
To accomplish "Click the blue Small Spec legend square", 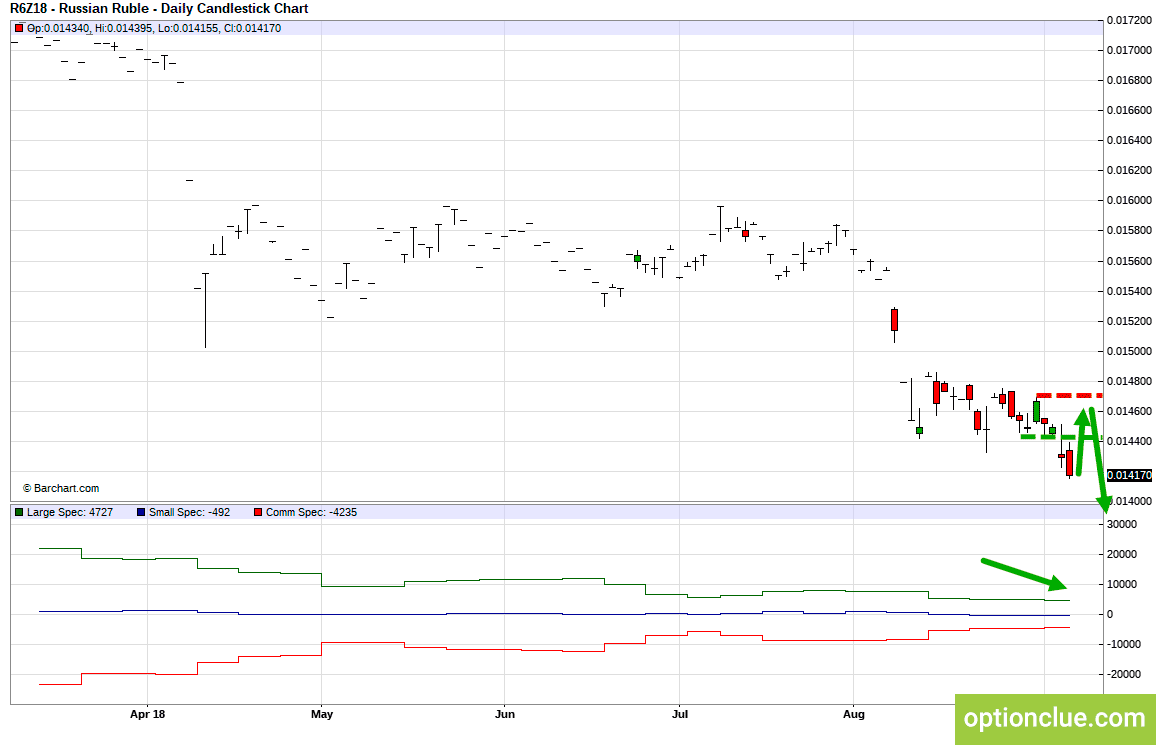I will pyautogui.click(x=141, y=512).
